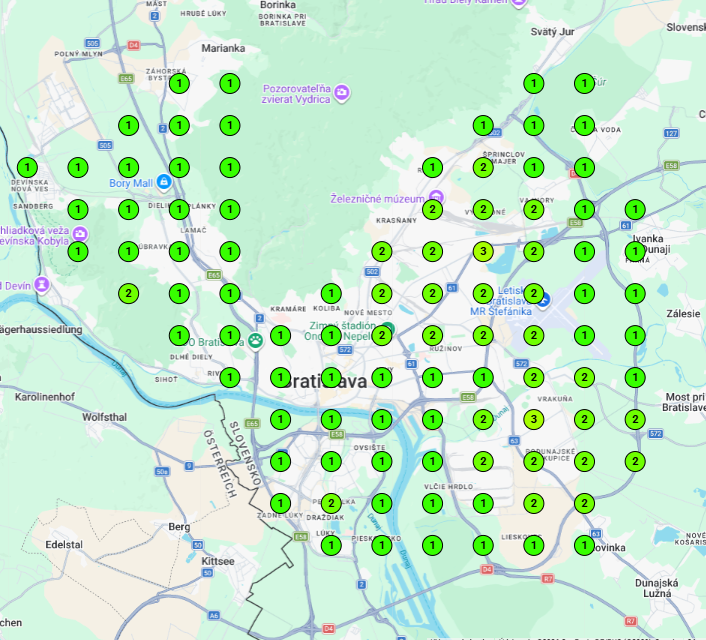Click the cluster marker 3 near Vrakuňa
The height and width of the screenshot is (640, 706).
pos(533,419)
